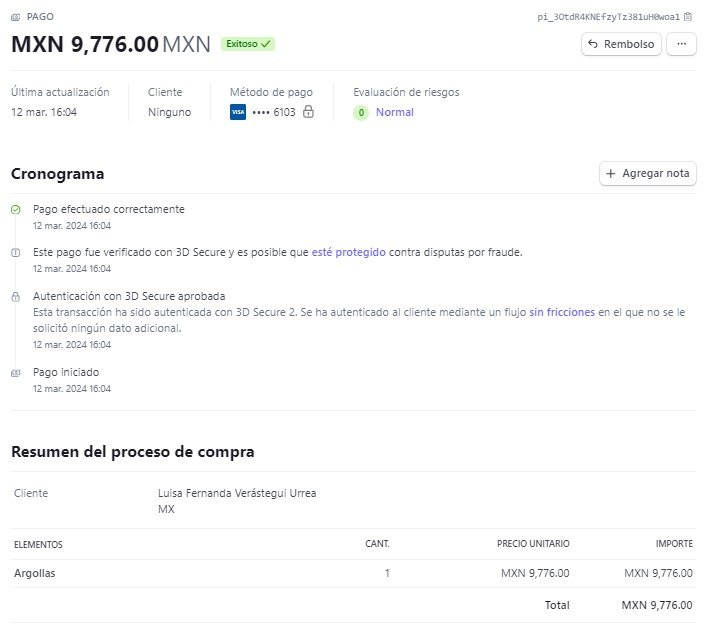This screenshot has width=726, height=644.
Task: Click the Exitoso status badge
Action: pyautogui.click(x=248, y=44)
